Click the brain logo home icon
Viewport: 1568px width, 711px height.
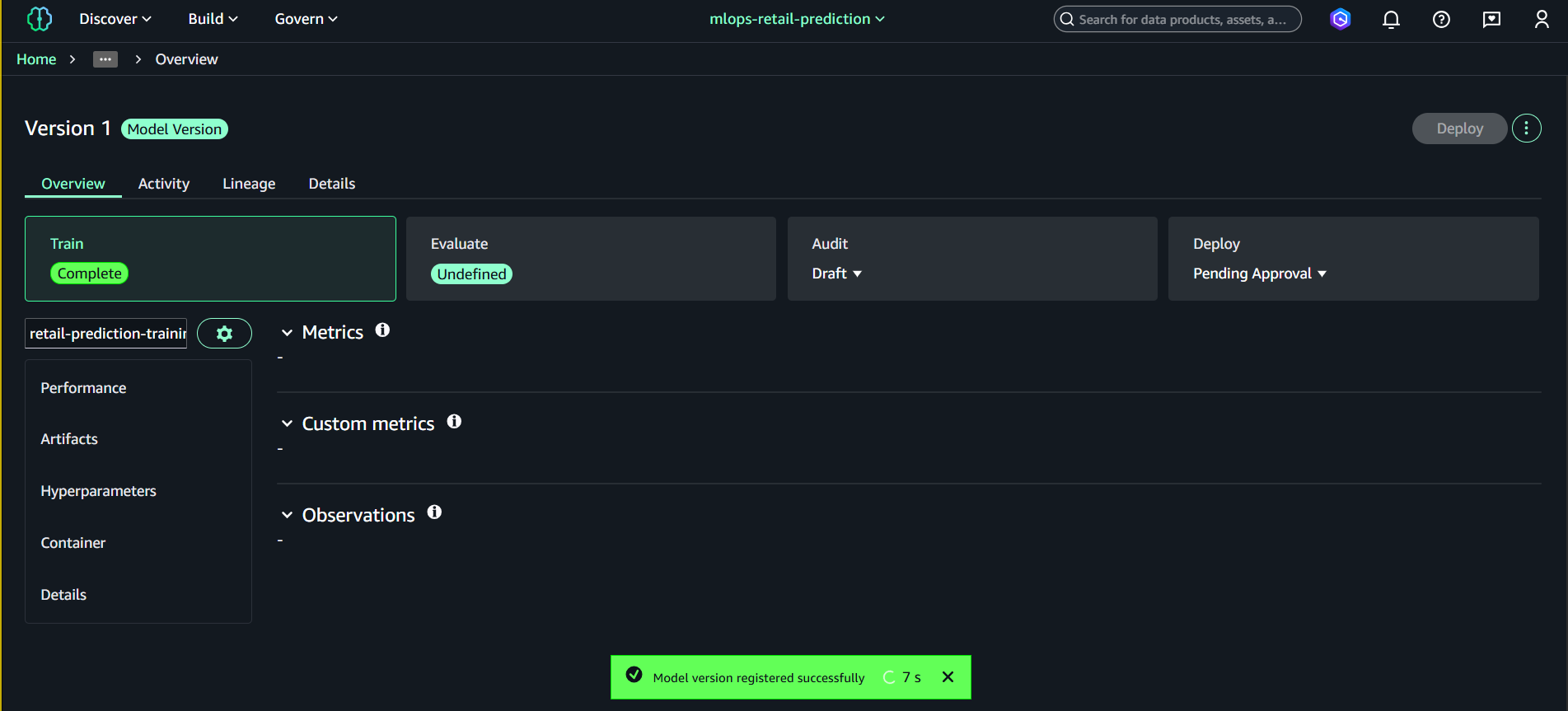39,19
